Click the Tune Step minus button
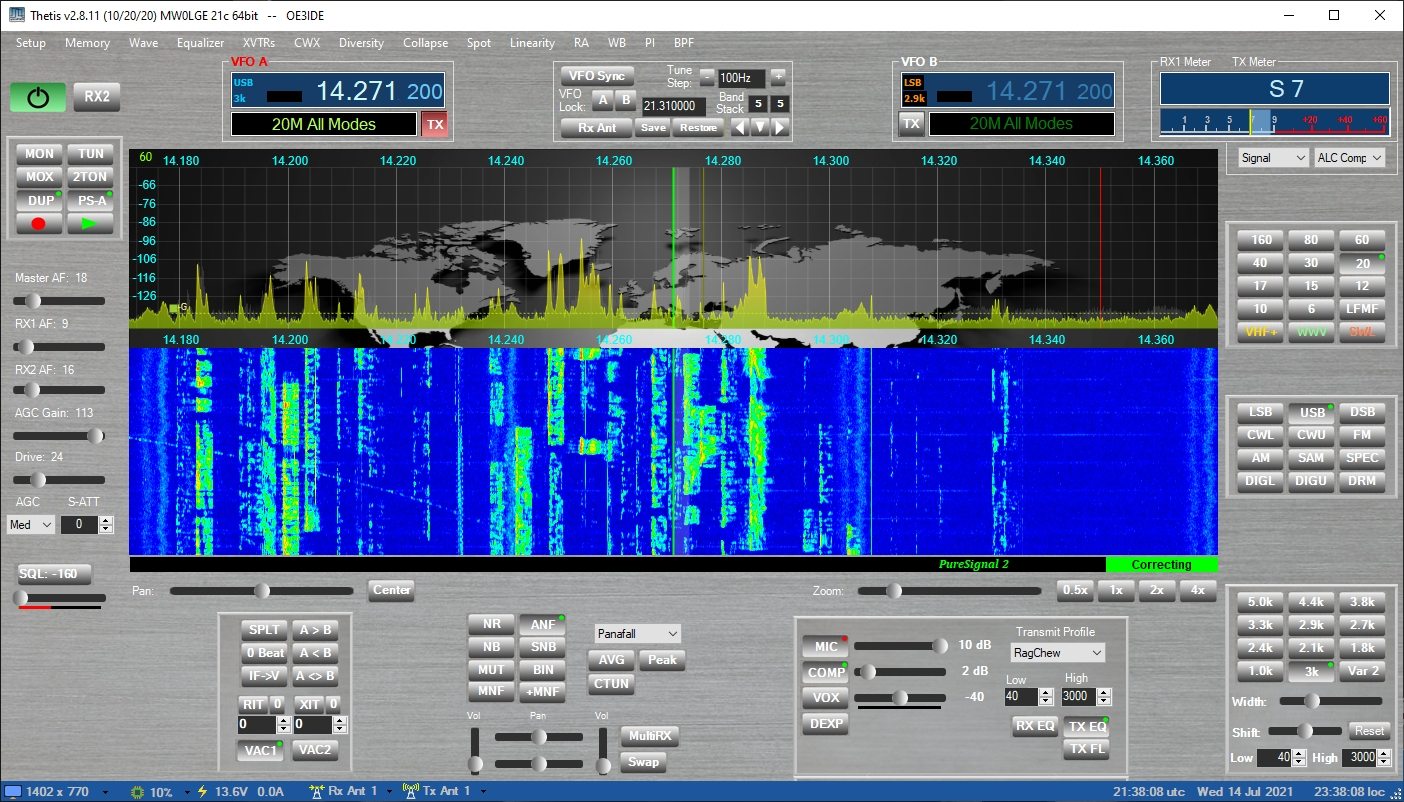 click(x=707, y=77)
